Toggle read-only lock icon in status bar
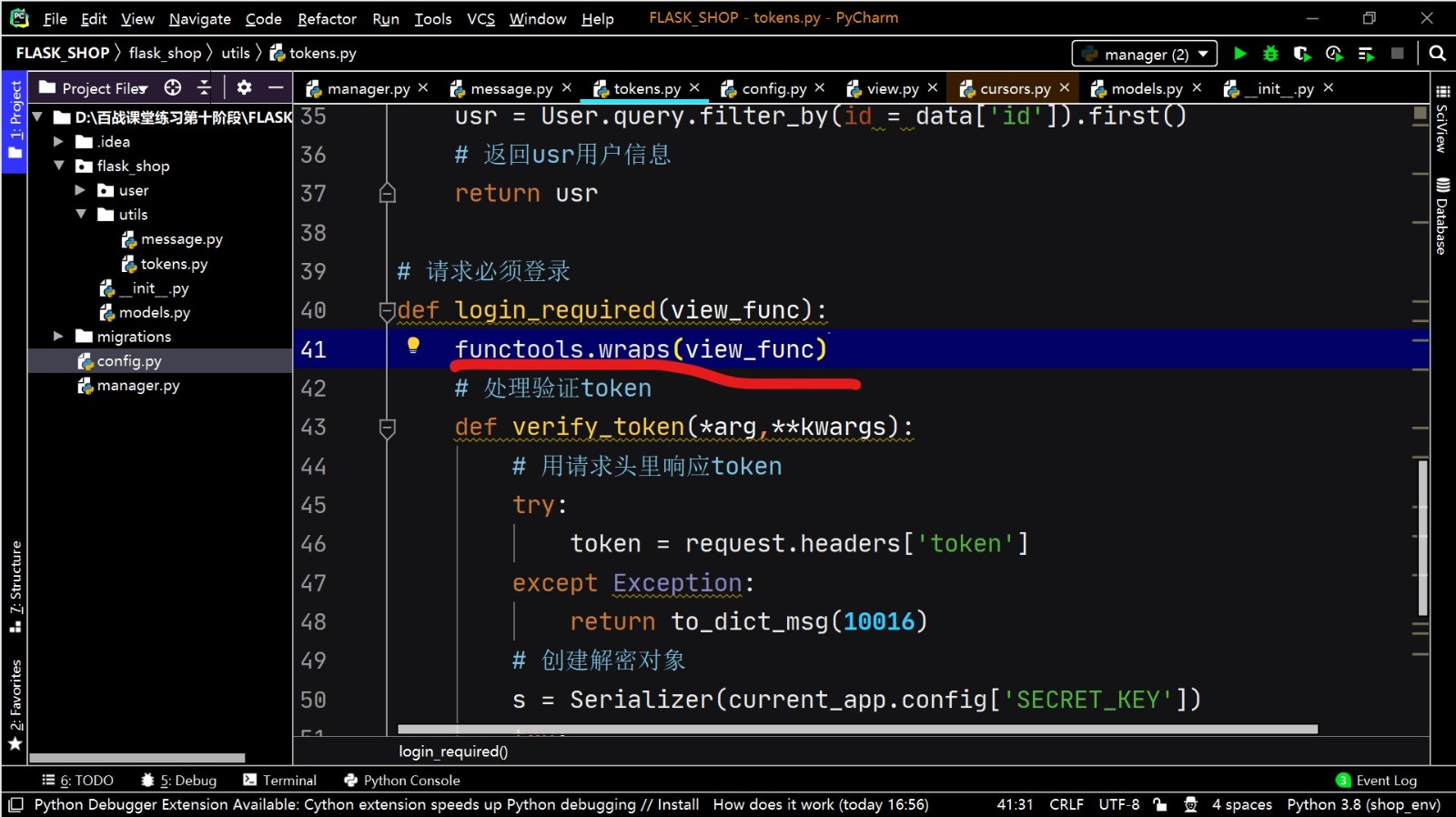The image size is (1456, 817). tap(1159, 804)
